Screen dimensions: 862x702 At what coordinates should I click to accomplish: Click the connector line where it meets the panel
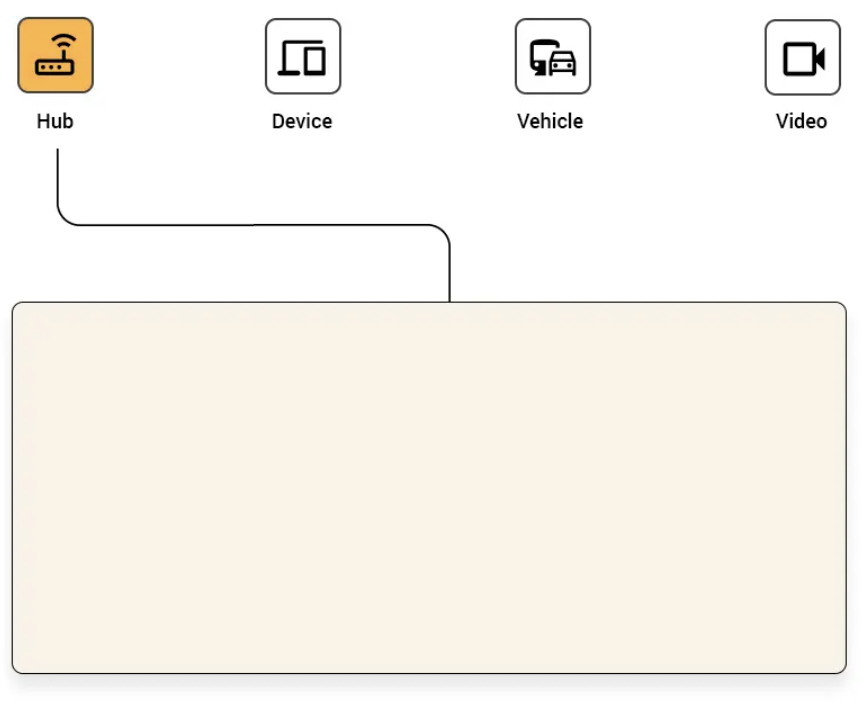point(449,298)
